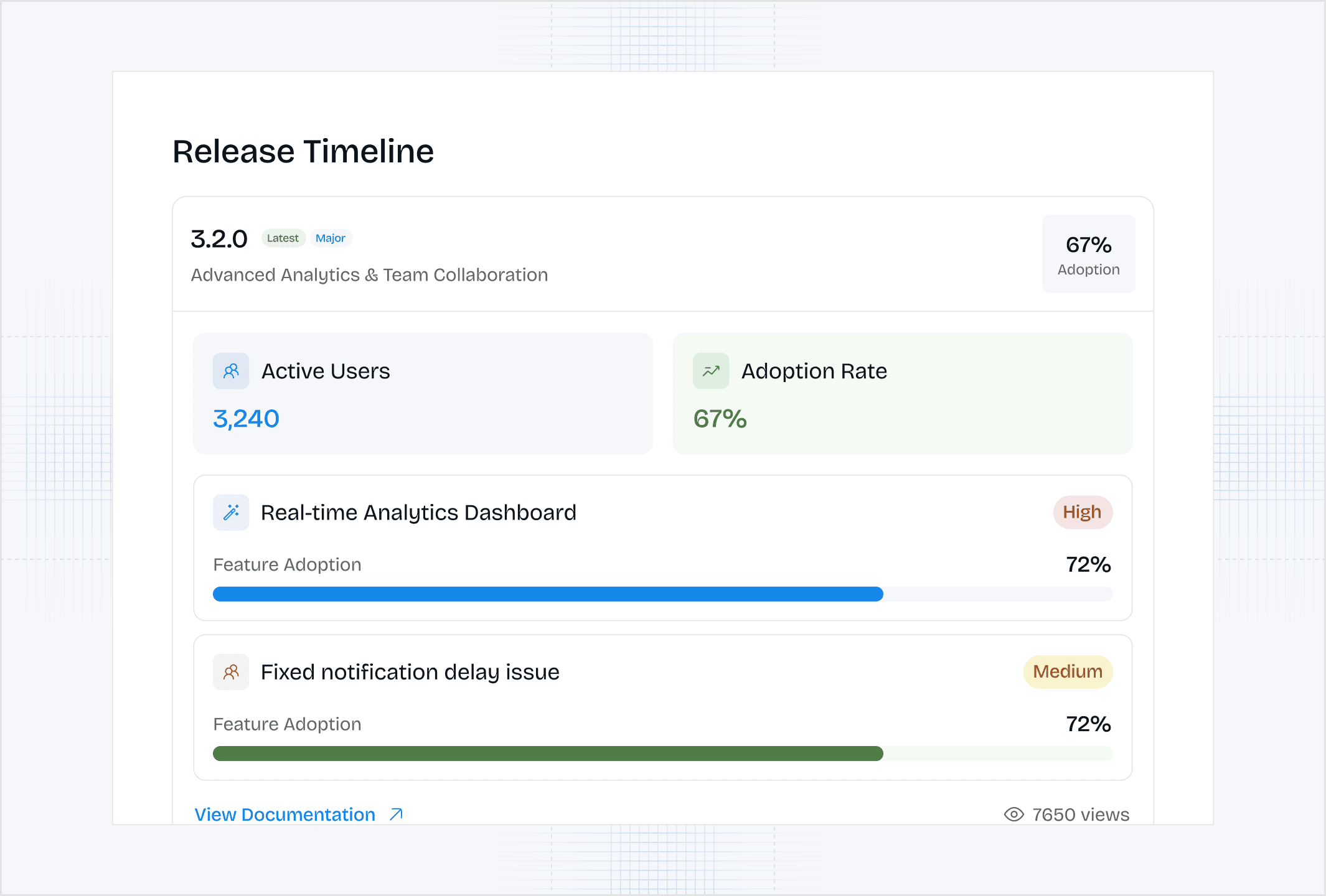The height and width of the screenshot is (896, 1326).
Task: Click the users icon beside notification delay fix
Action: (231, 672)
